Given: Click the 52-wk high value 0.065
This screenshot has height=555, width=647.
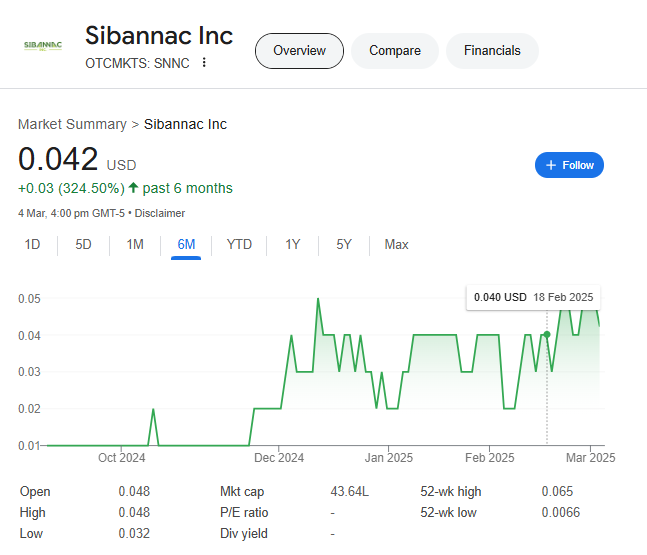Looking at the screenshot, I should tap(557, 491).
